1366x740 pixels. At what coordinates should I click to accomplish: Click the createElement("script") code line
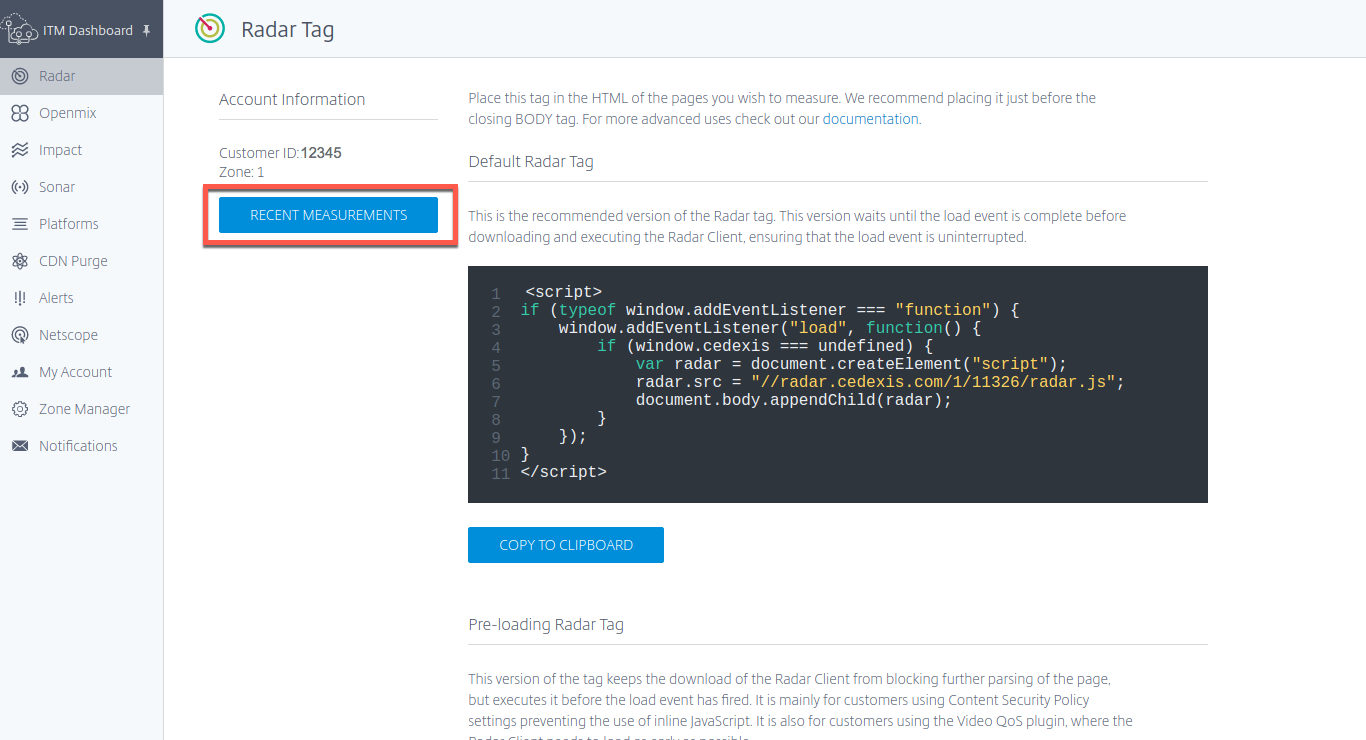(x=852, y=364)
